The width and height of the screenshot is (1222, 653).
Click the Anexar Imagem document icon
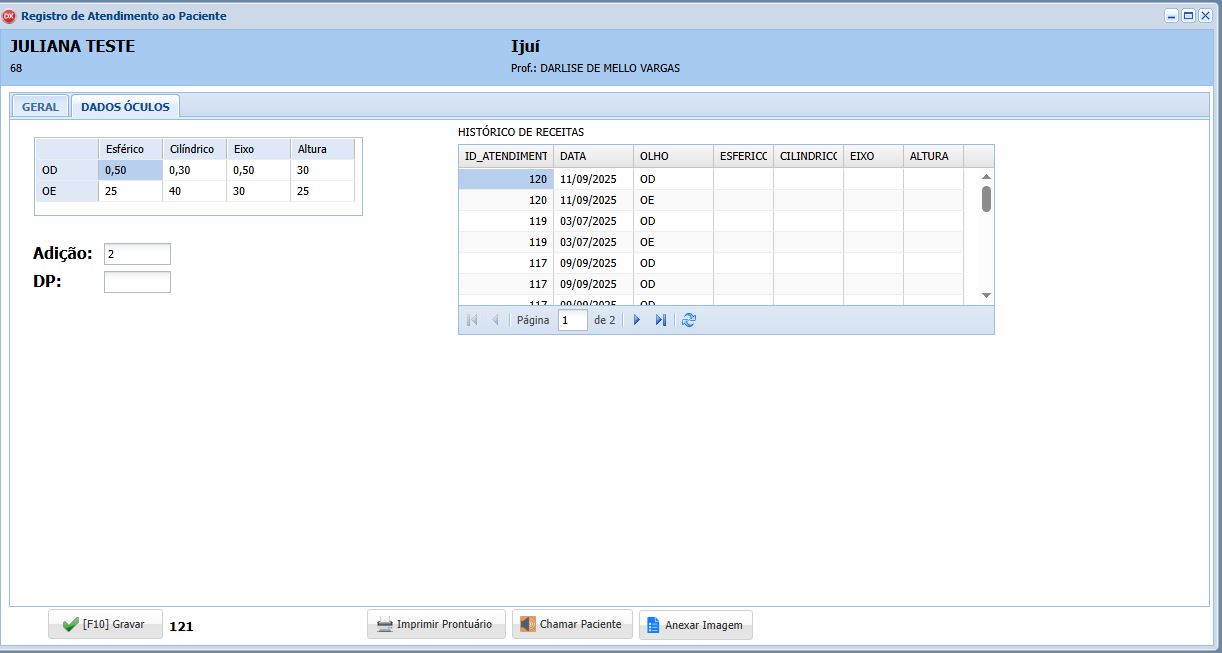pyautogui.click(x=653, y=625)
